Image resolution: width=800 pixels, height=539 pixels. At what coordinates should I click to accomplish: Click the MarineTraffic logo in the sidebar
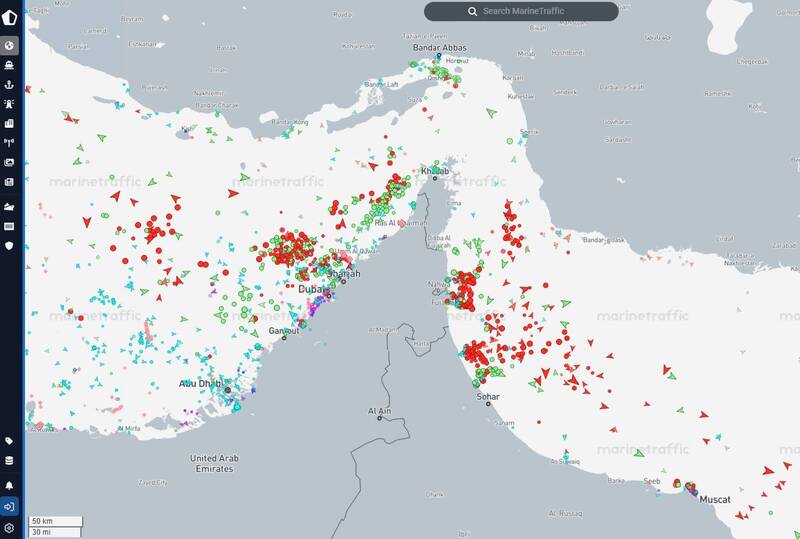click(10, 14)
